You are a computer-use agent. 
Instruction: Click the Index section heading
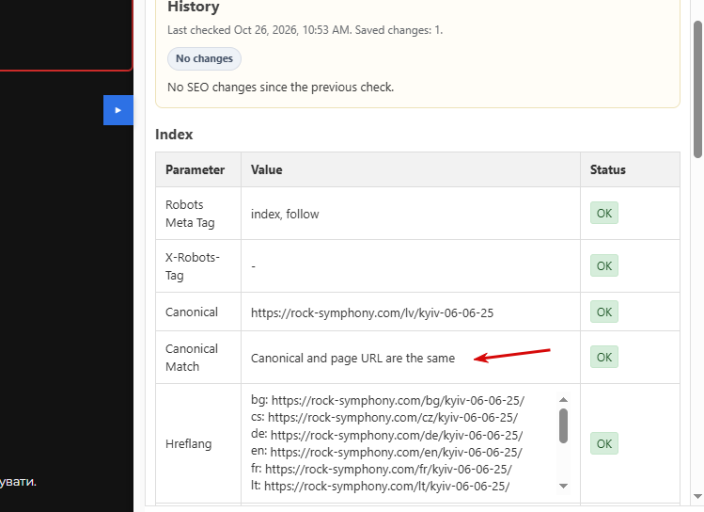[174, 134]
